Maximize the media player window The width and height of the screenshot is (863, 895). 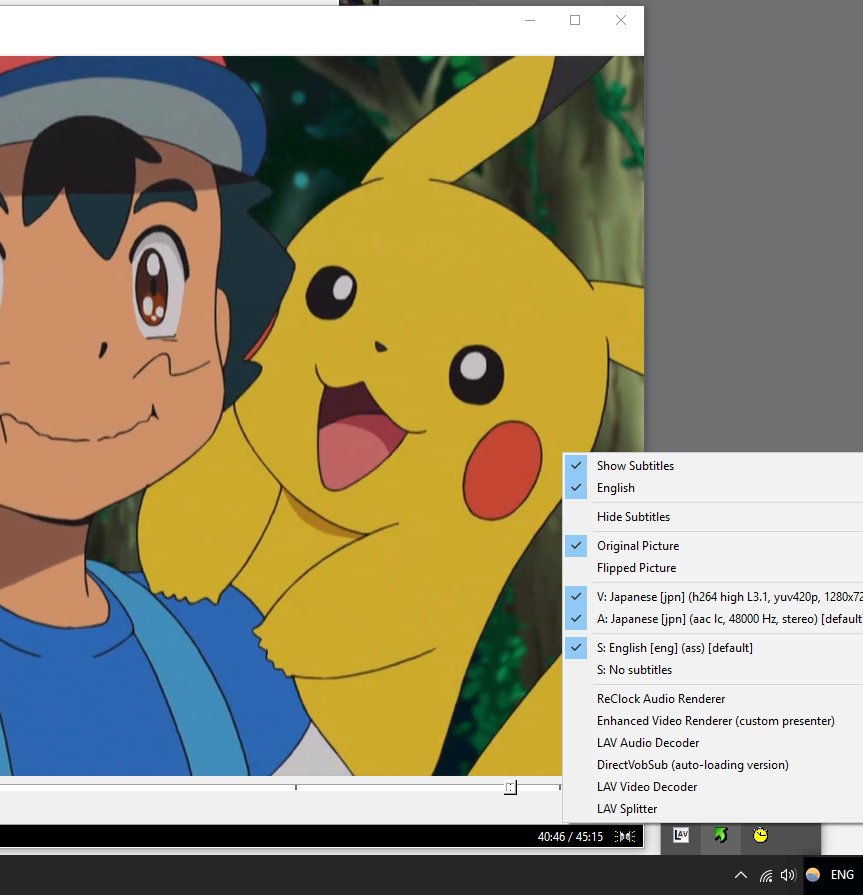point(575,21)
